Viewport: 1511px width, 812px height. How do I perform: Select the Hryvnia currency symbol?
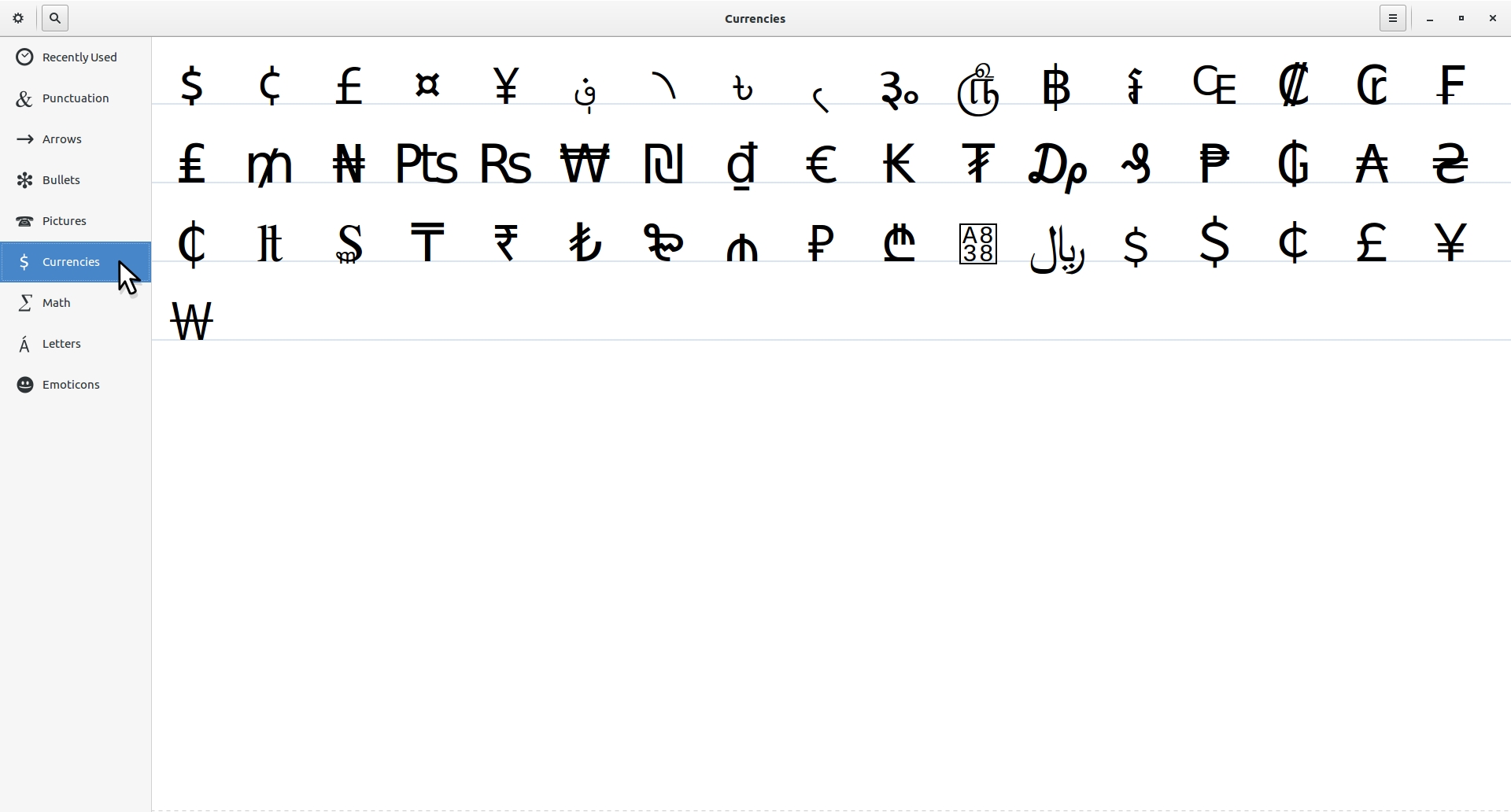1451,164
